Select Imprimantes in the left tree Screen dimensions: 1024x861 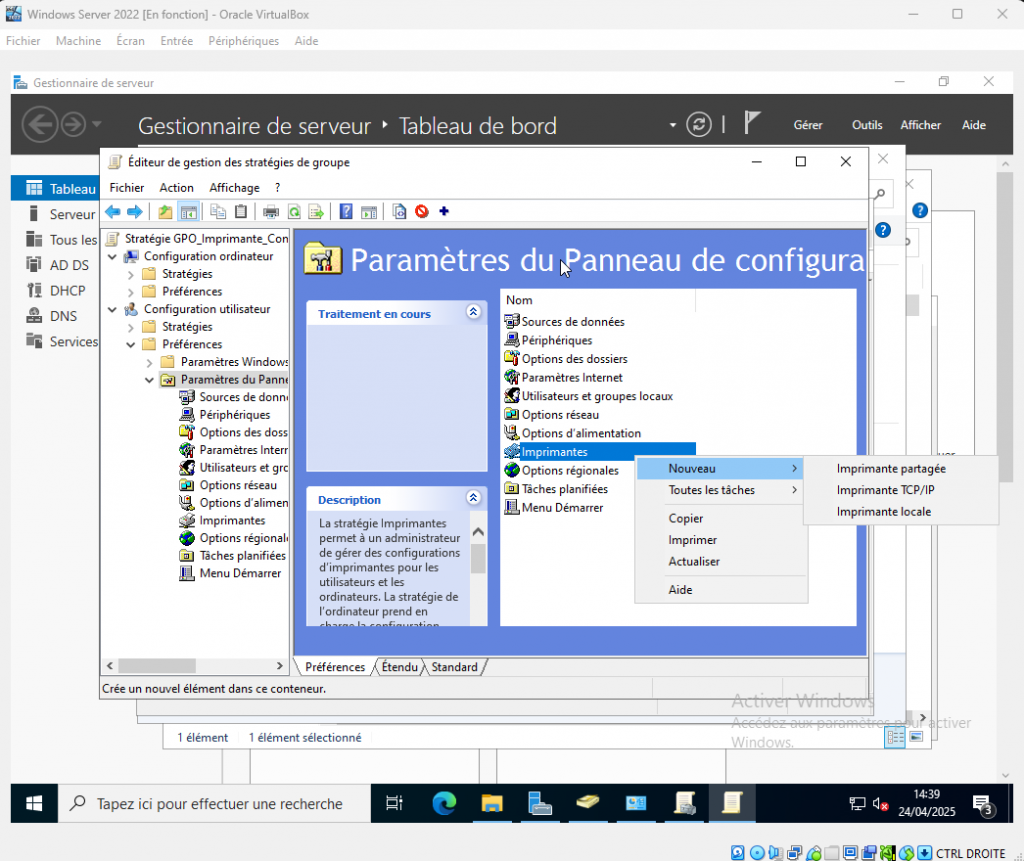click(232, 520)
